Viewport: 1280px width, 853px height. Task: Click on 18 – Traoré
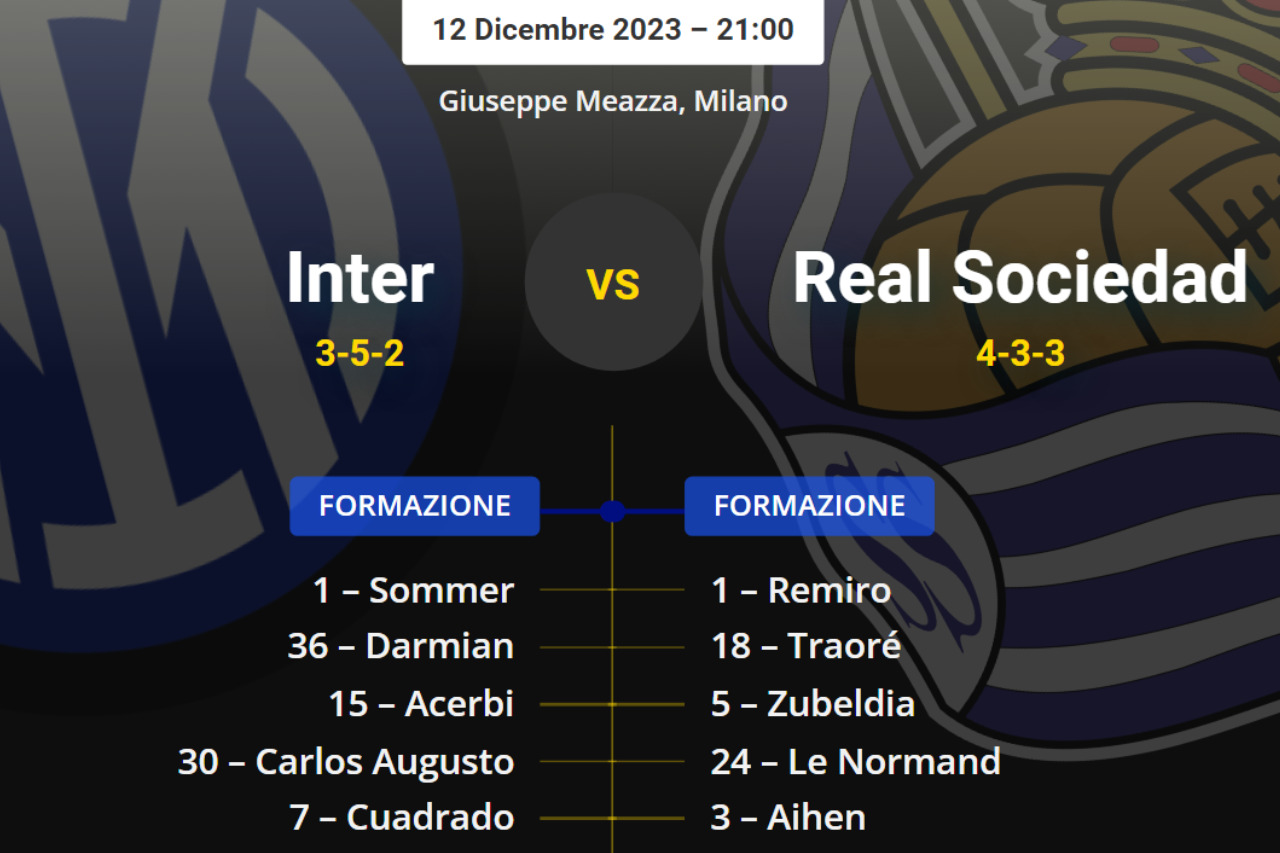pos(806,646)
